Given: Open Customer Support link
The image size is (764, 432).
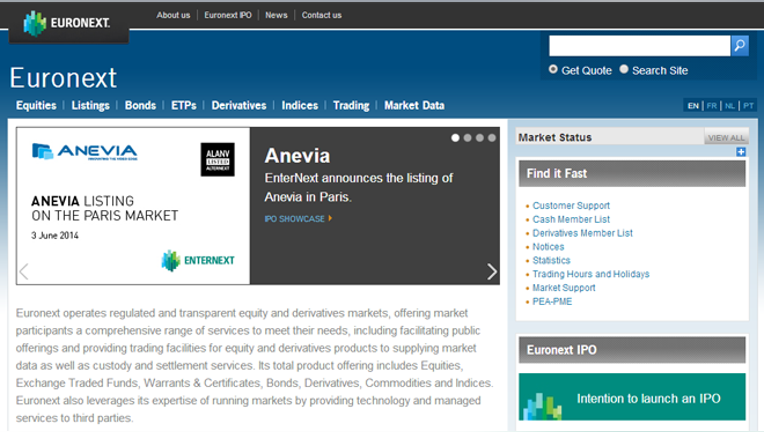Looking at the screenshot, I should coord(571,206).
